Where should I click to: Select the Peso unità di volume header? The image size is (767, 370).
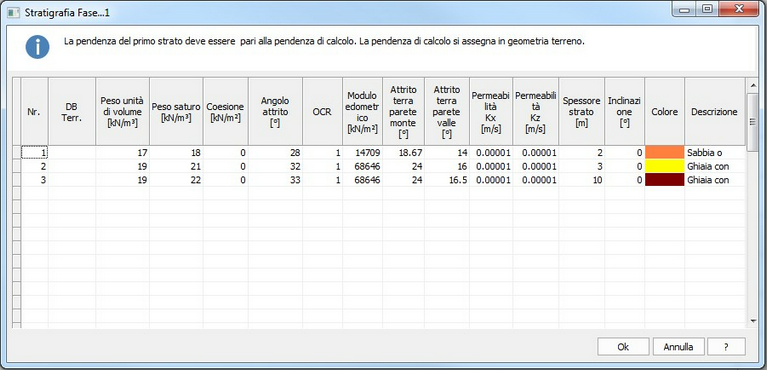pyautogui.click(x=122, y=111)
